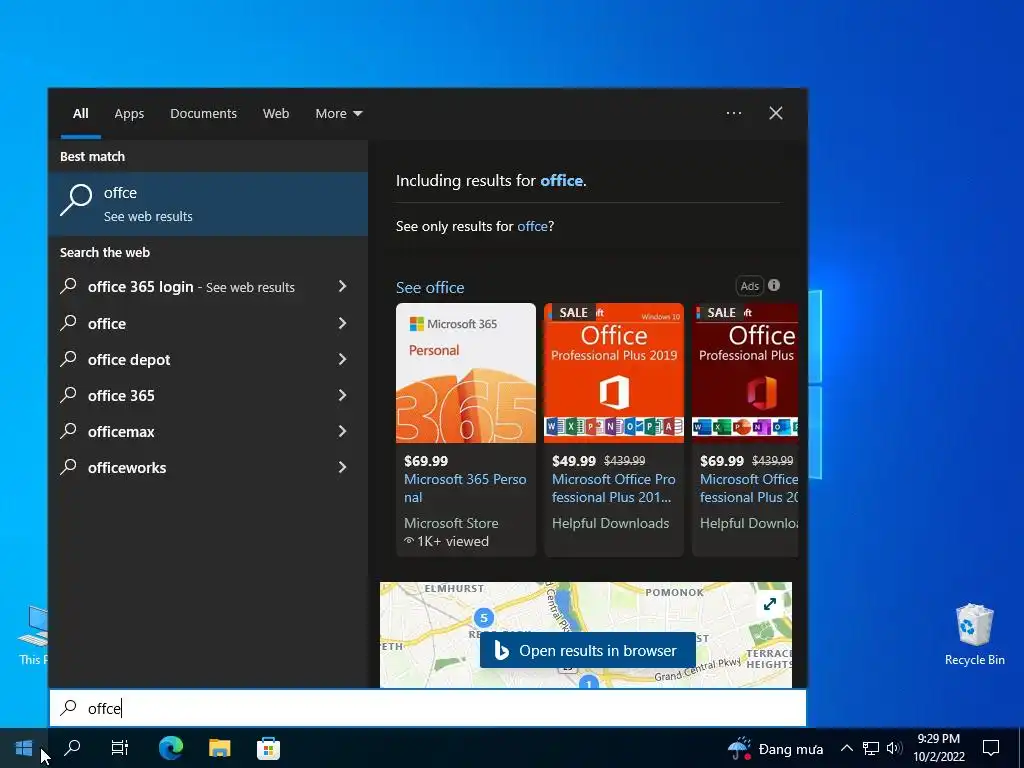Open the Office Professional Plus 2019 image
1024x768 pixels.
coord(614,373)
